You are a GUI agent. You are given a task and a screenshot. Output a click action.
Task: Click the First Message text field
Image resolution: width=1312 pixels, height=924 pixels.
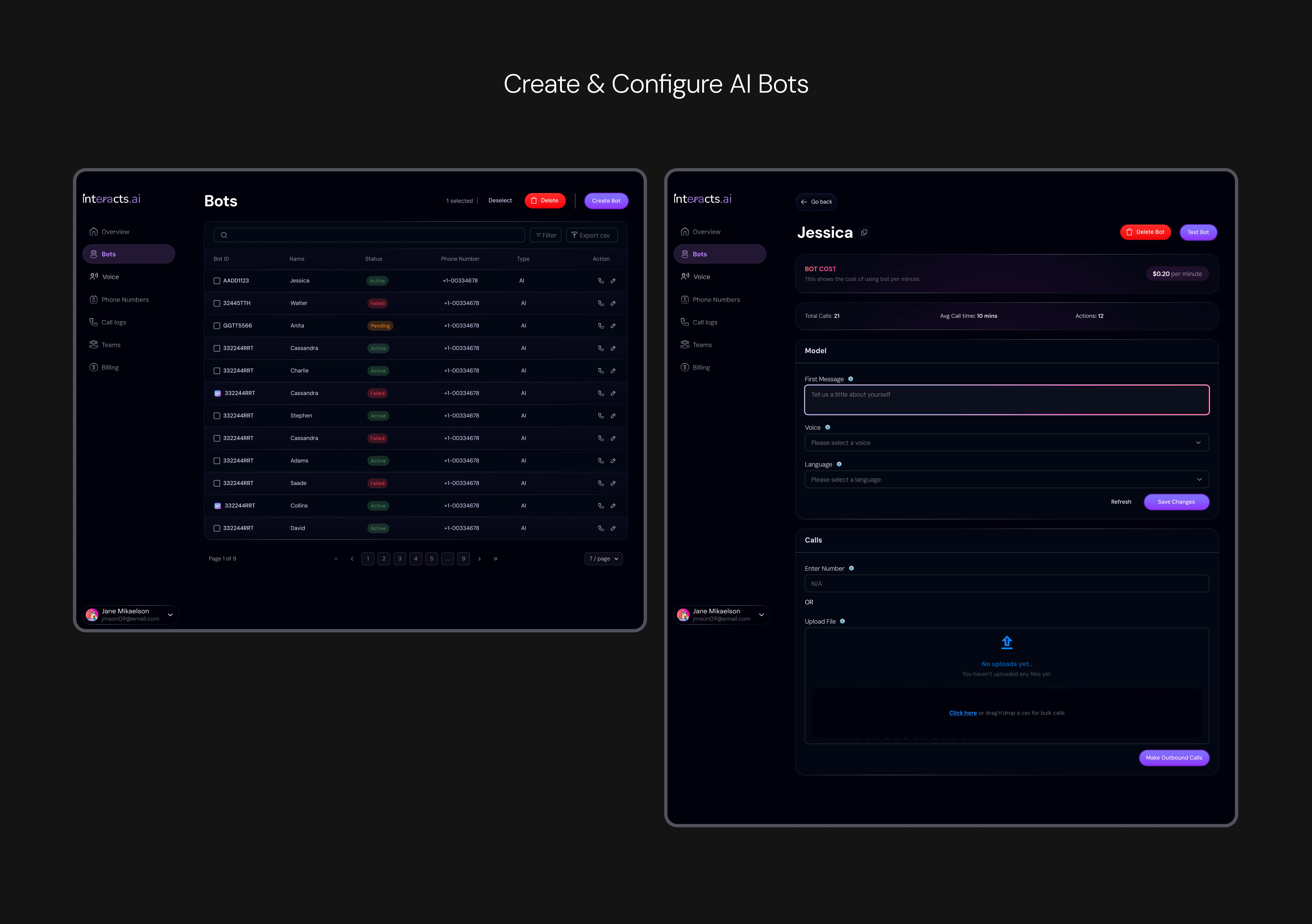(1006, 399)
